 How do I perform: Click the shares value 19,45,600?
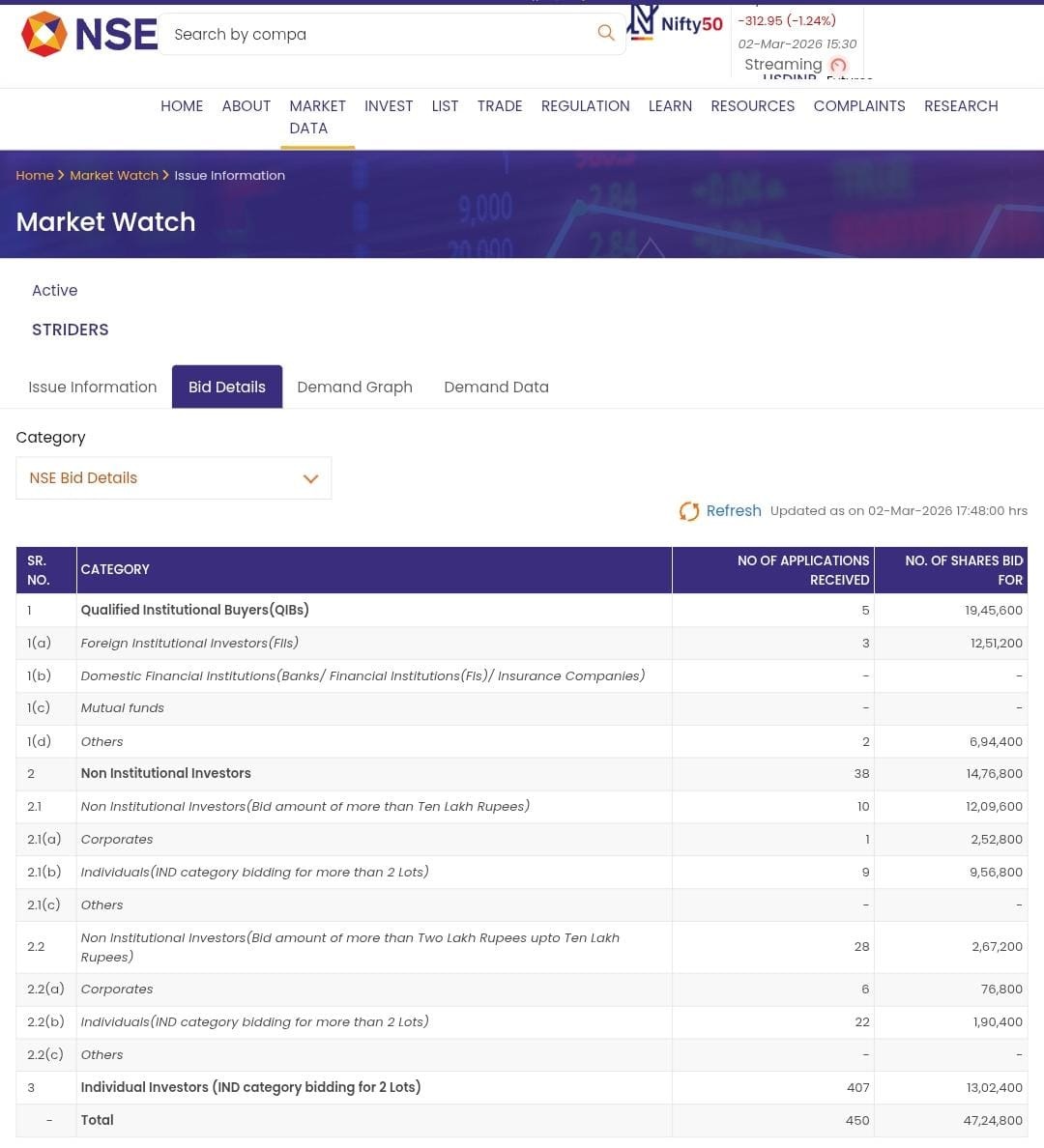(994, 610)
